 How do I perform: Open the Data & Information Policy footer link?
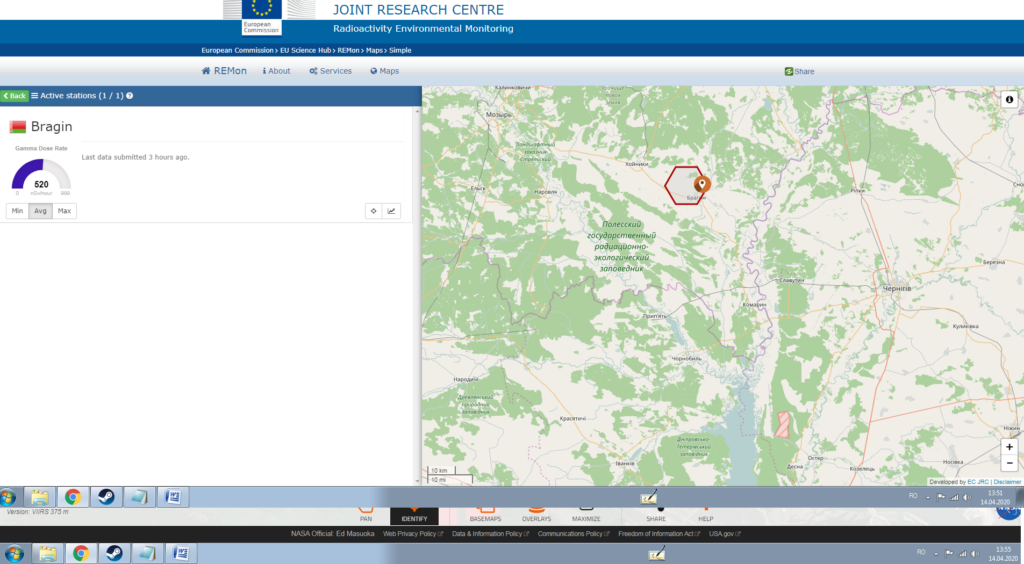490,534
